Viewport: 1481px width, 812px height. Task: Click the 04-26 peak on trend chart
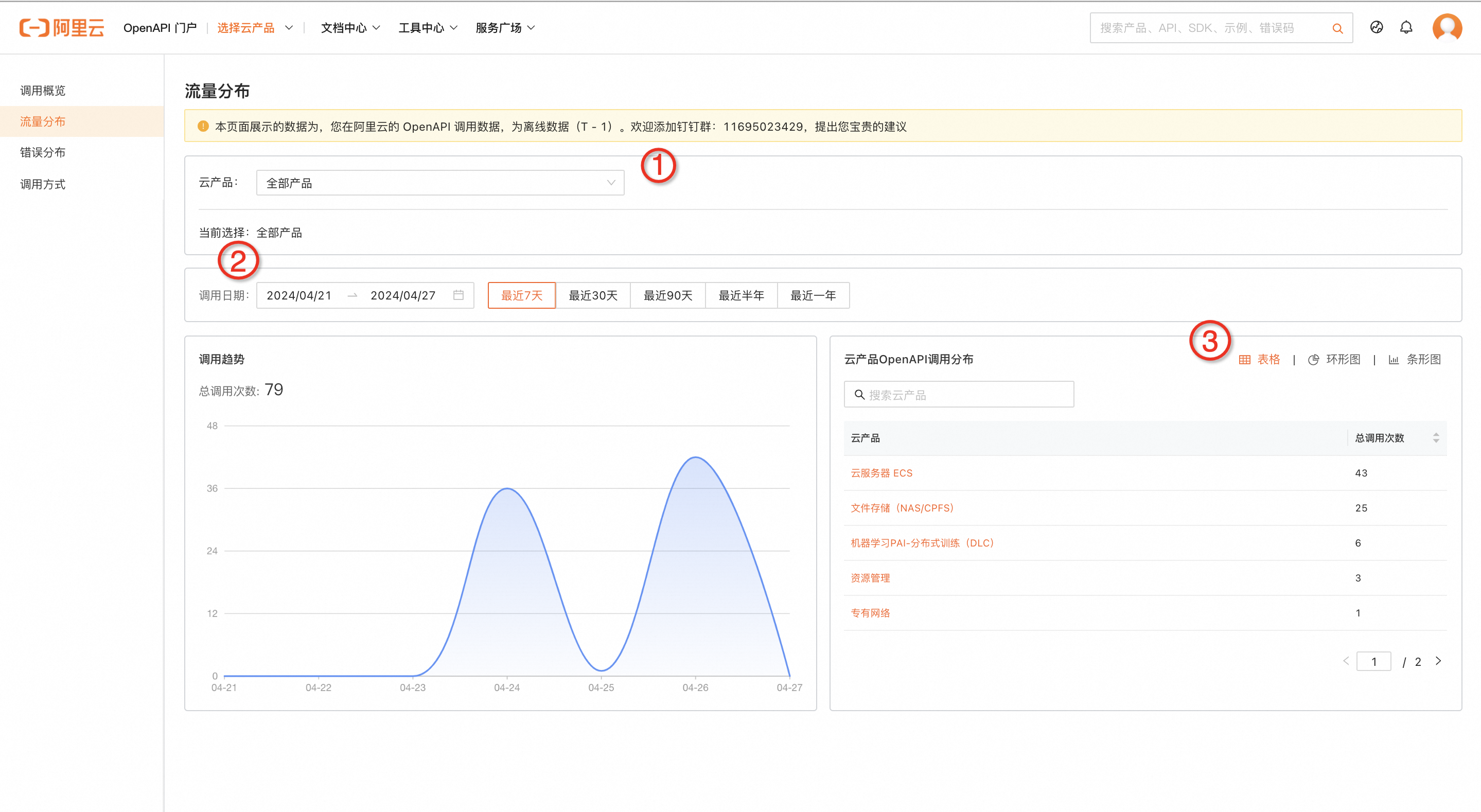[x=696, y=457]
